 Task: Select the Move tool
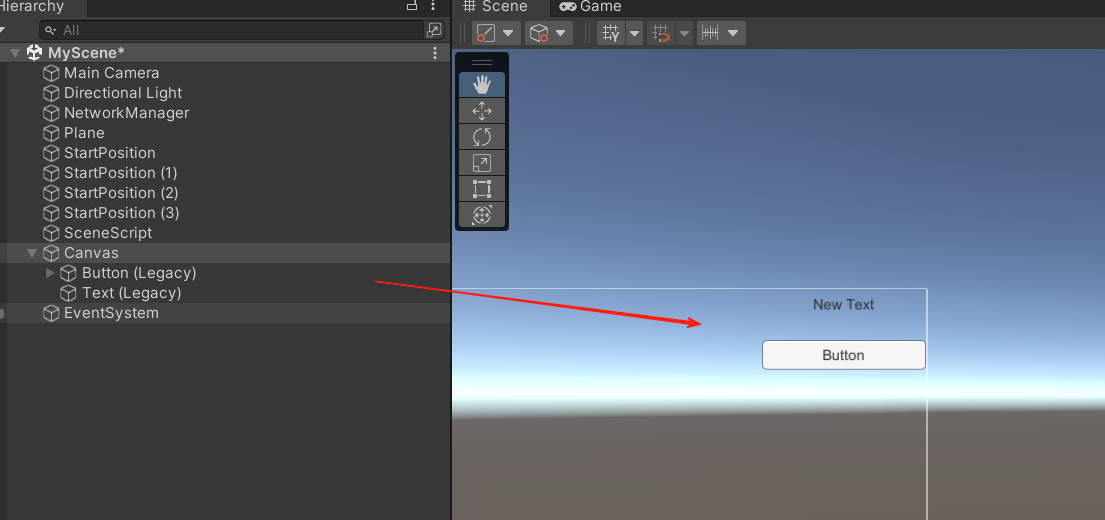[482, 111]
